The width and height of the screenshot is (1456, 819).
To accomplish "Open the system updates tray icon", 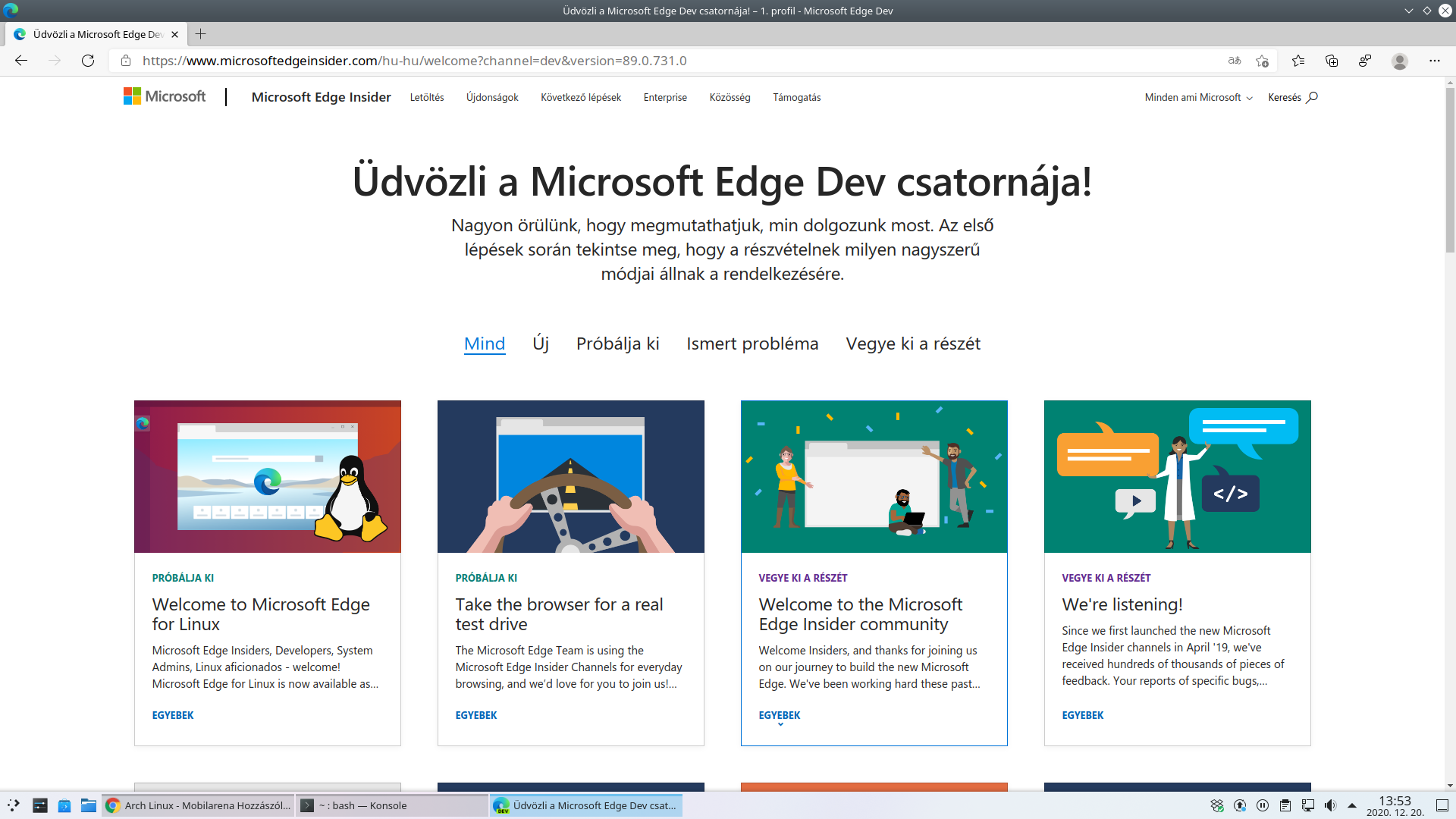I will point(1240,805).
